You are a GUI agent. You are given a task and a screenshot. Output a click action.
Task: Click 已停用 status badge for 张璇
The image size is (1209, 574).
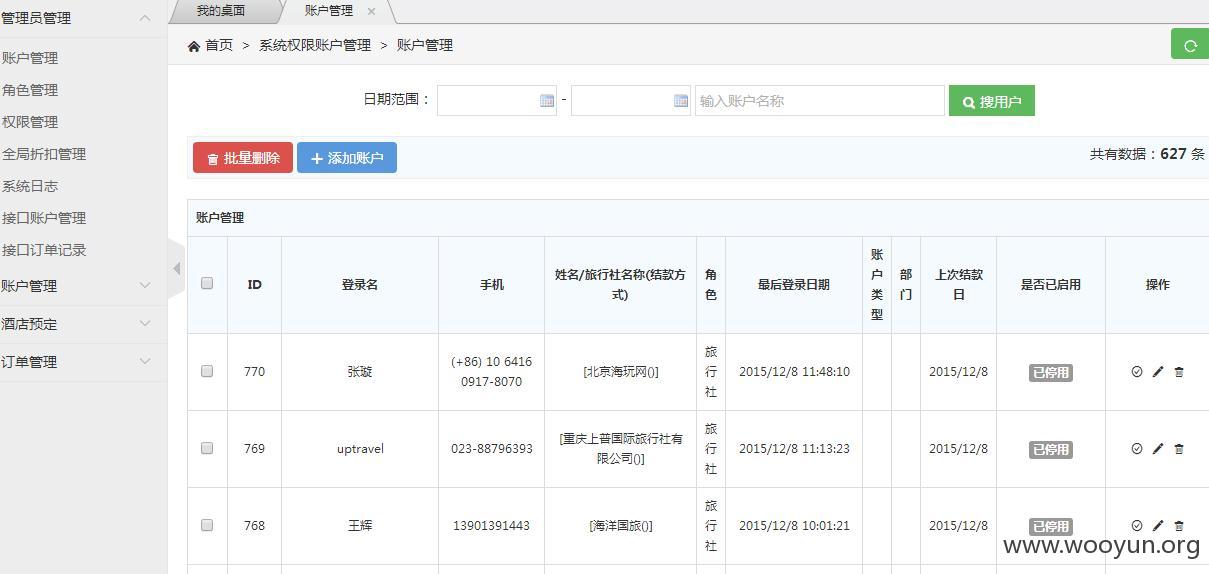point(1051,372)
